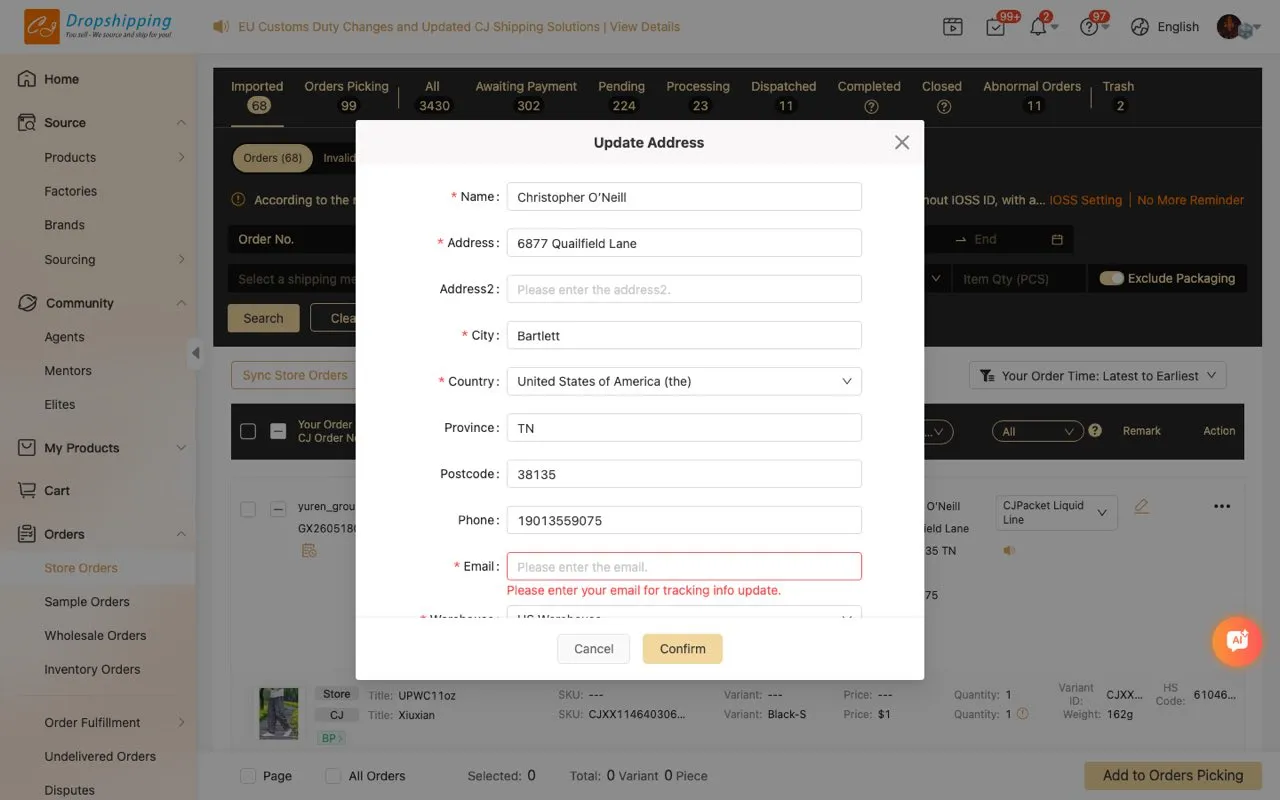Open the Your Order Time sort dropdown

1098,375
